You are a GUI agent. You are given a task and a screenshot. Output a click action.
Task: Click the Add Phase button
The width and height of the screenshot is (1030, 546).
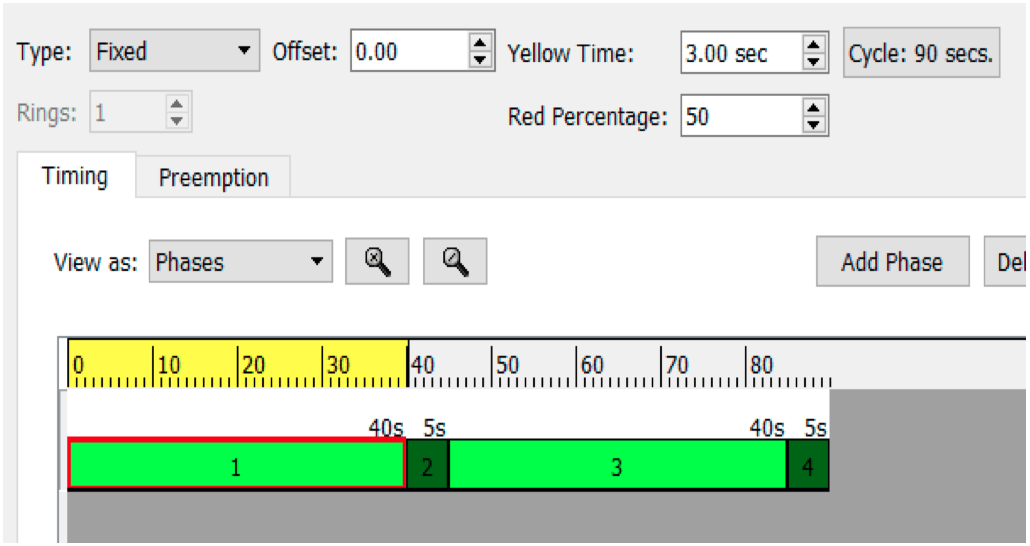tap(893, 262)
